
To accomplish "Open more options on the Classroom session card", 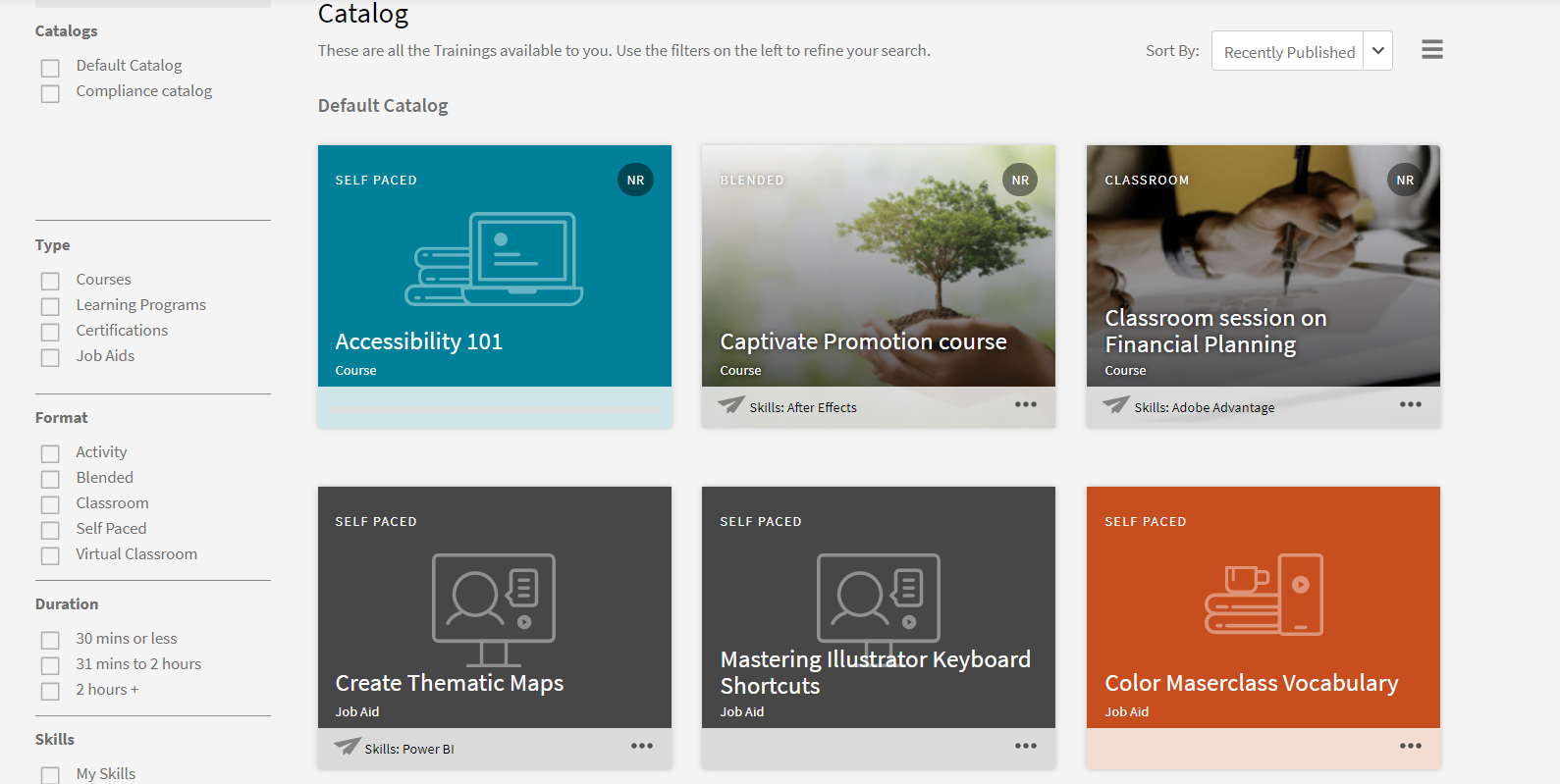I will coord(1411,404).
